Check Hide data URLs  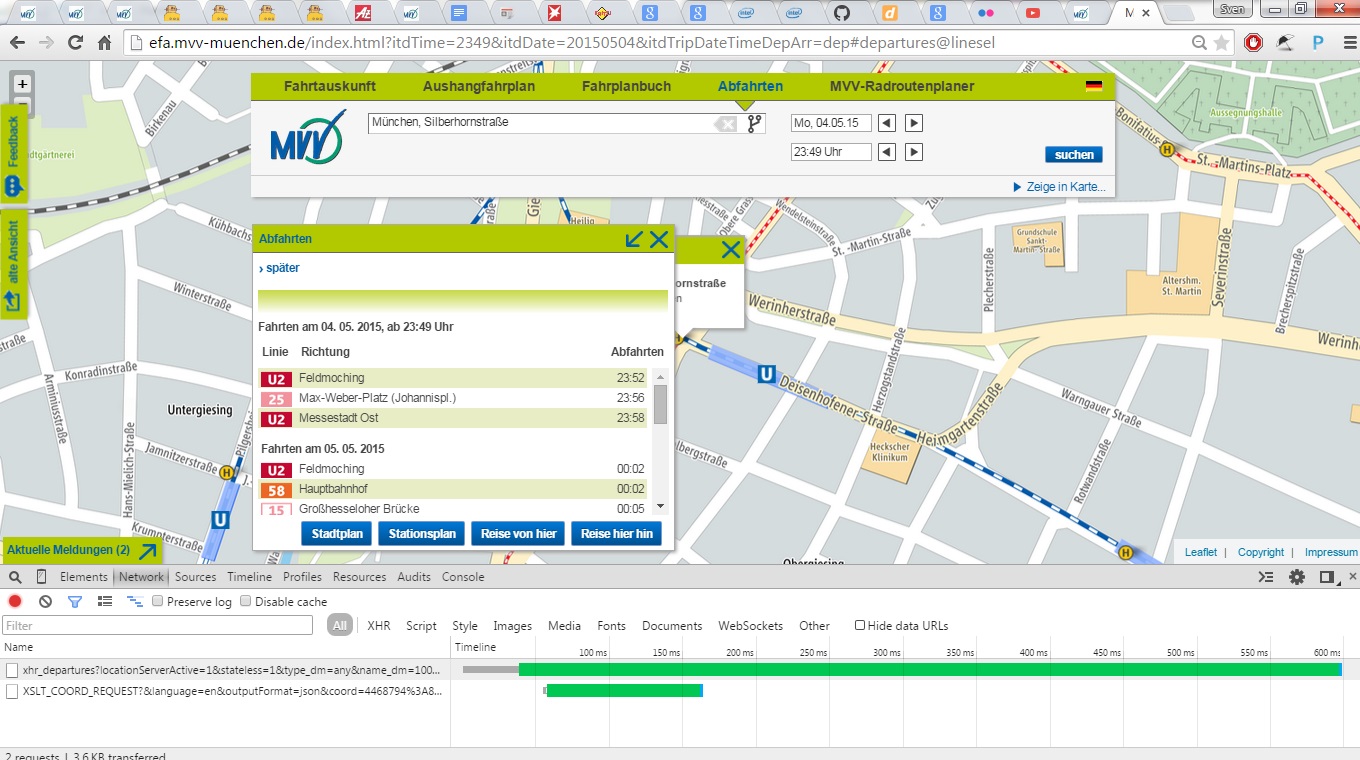pos(860,626)
